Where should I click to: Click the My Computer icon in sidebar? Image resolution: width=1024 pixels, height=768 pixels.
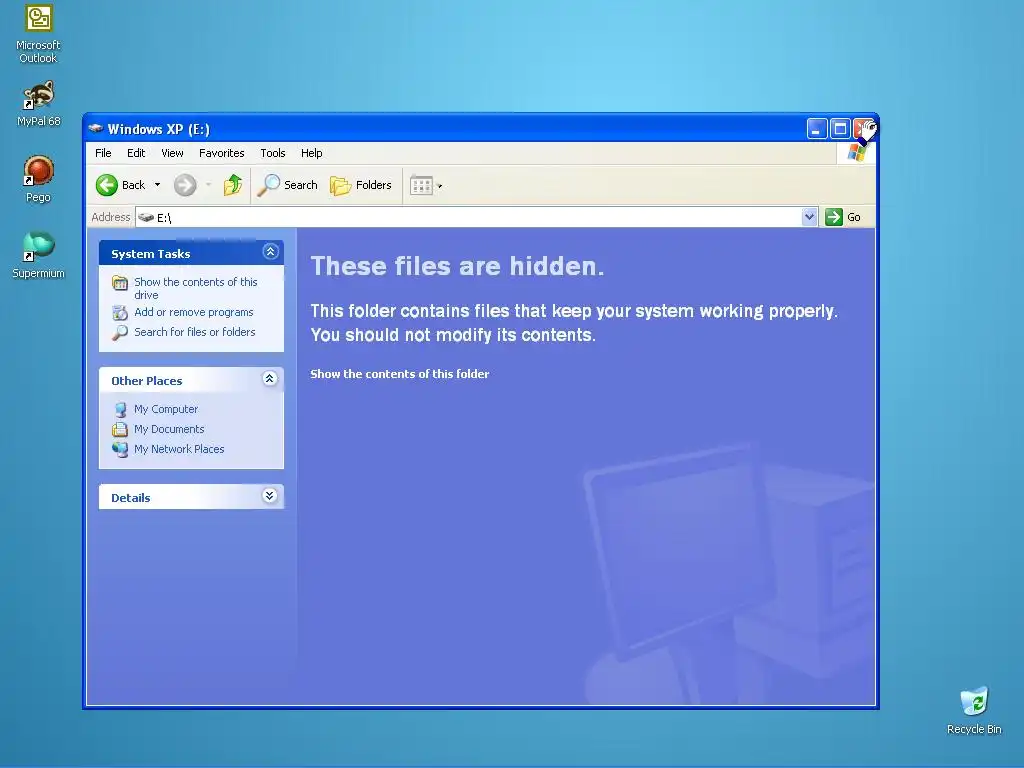point(120,409)
